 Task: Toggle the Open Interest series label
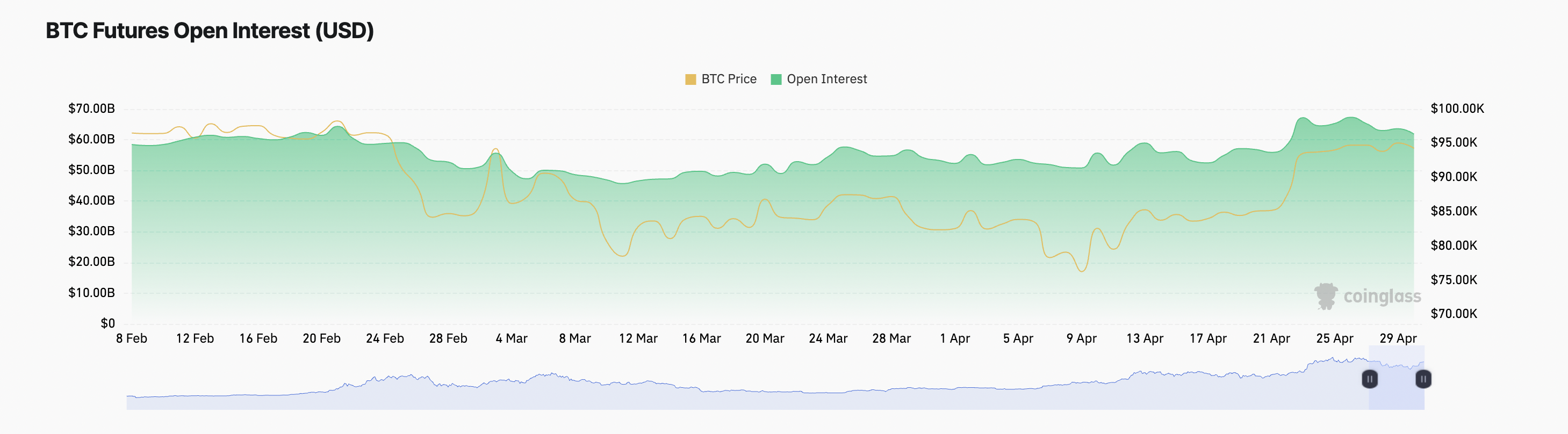(x=826, y=79)
